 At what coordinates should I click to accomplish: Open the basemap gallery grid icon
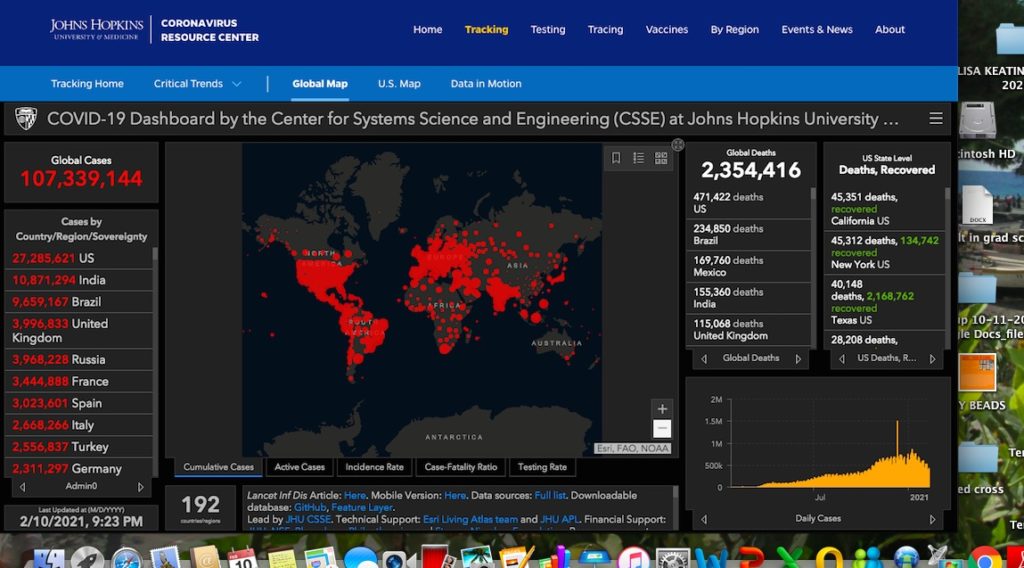tap(661, 158)
